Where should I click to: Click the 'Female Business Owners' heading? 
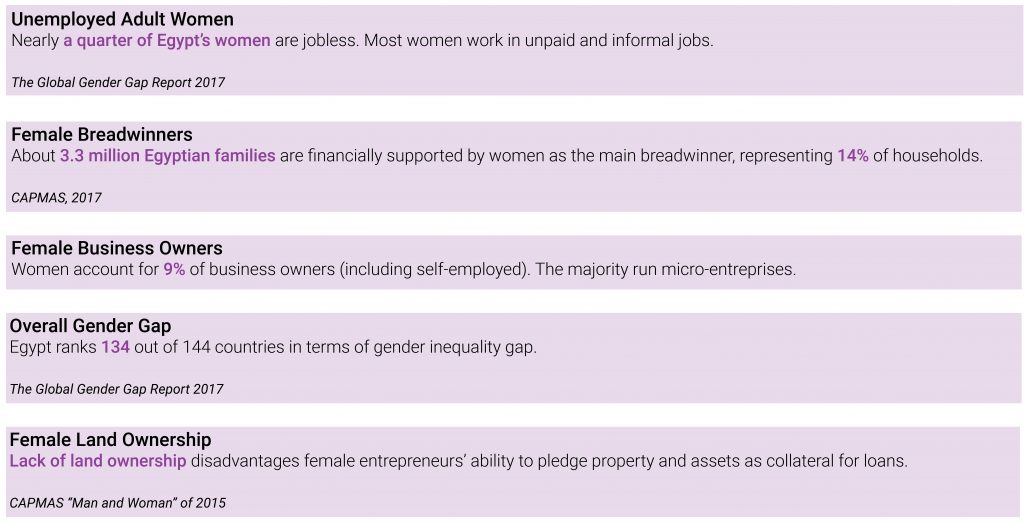[117, 248]
